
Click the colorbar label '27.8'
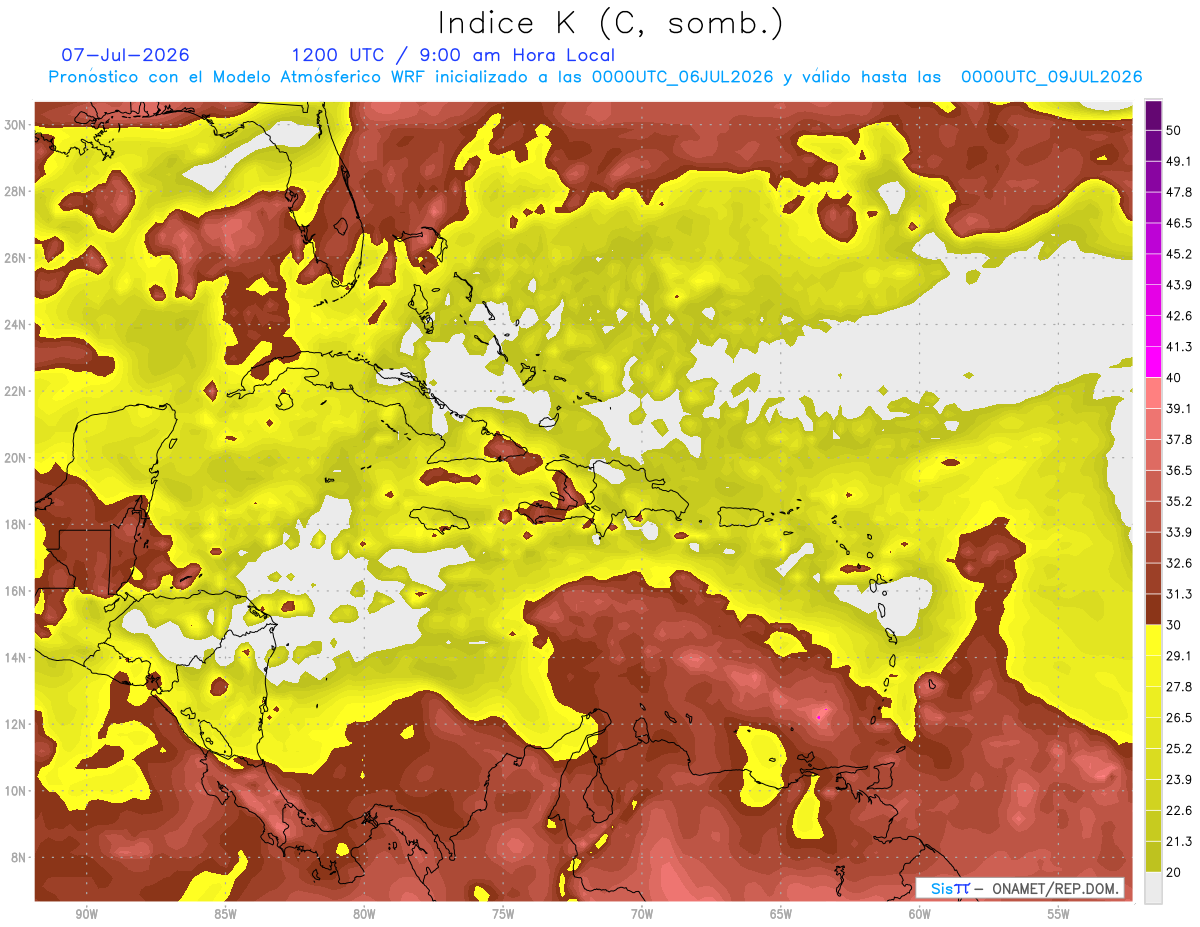(1179, 687)
